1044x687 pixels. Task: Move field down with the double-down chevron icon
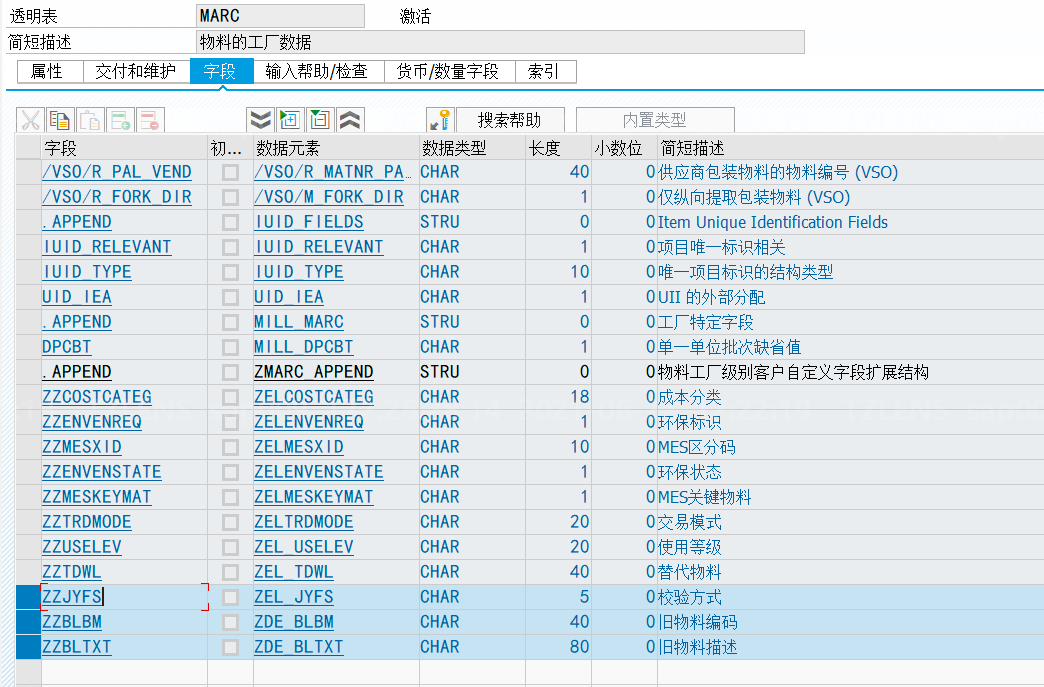pos(259,119)
